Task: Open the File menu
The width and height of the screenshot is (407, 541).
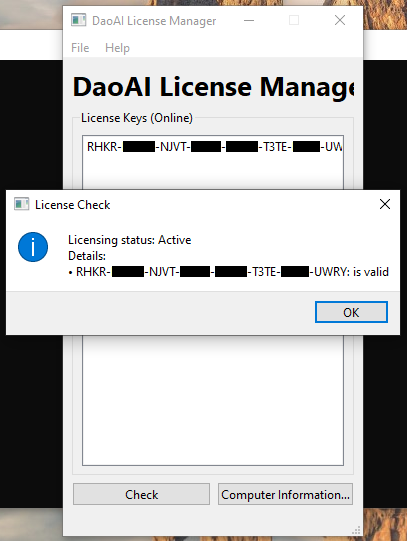Action: pyautogui.click(x=80, y=48)
